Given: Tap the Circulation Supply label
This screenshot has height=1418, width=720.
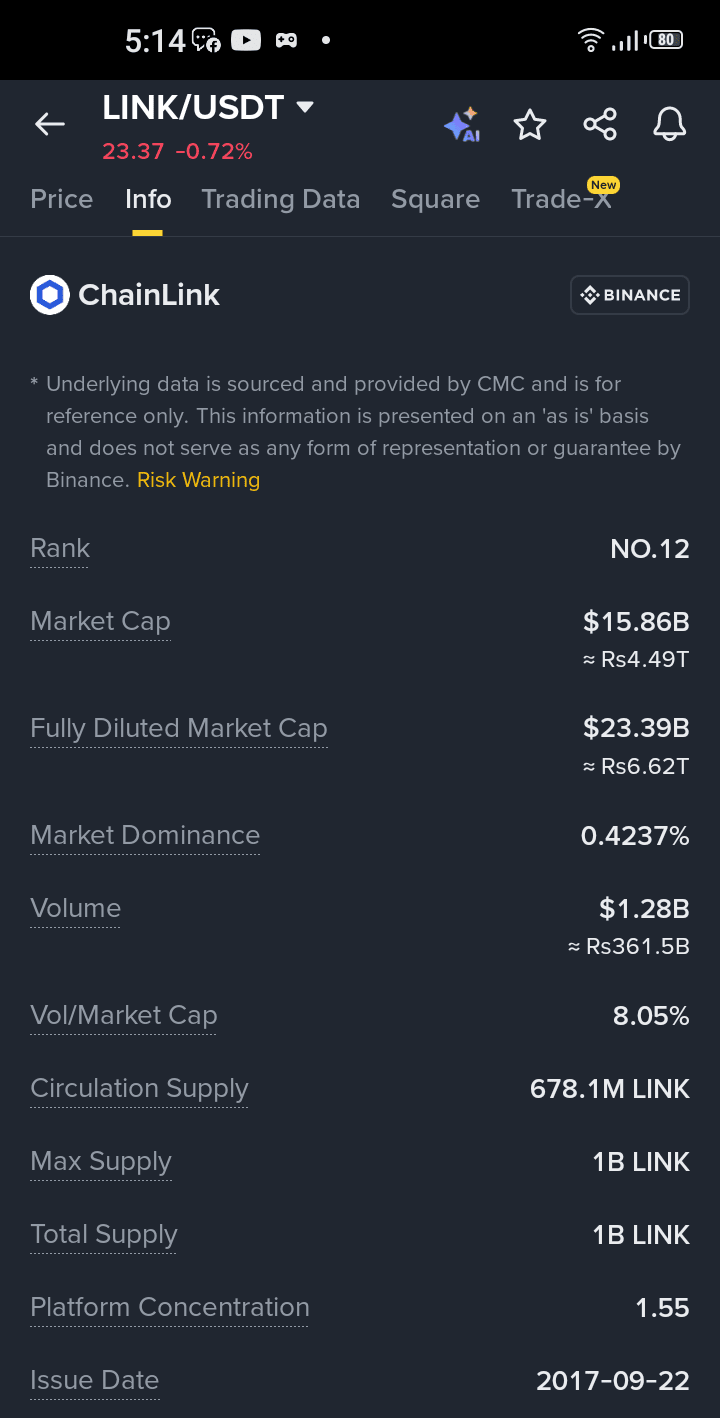Looking at the screenshot, I should tap(139, 1089).
